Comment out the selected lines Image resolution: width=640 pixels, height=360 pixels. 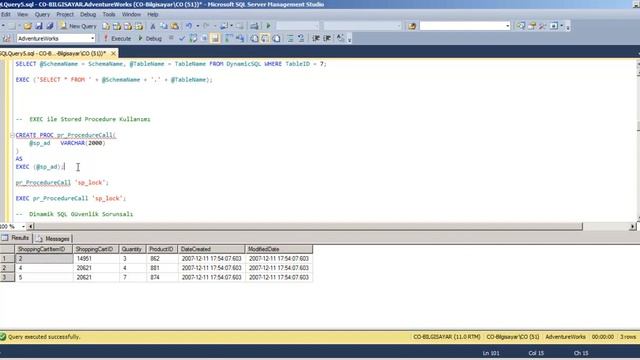pyautogui.click(x=290, y=38)
